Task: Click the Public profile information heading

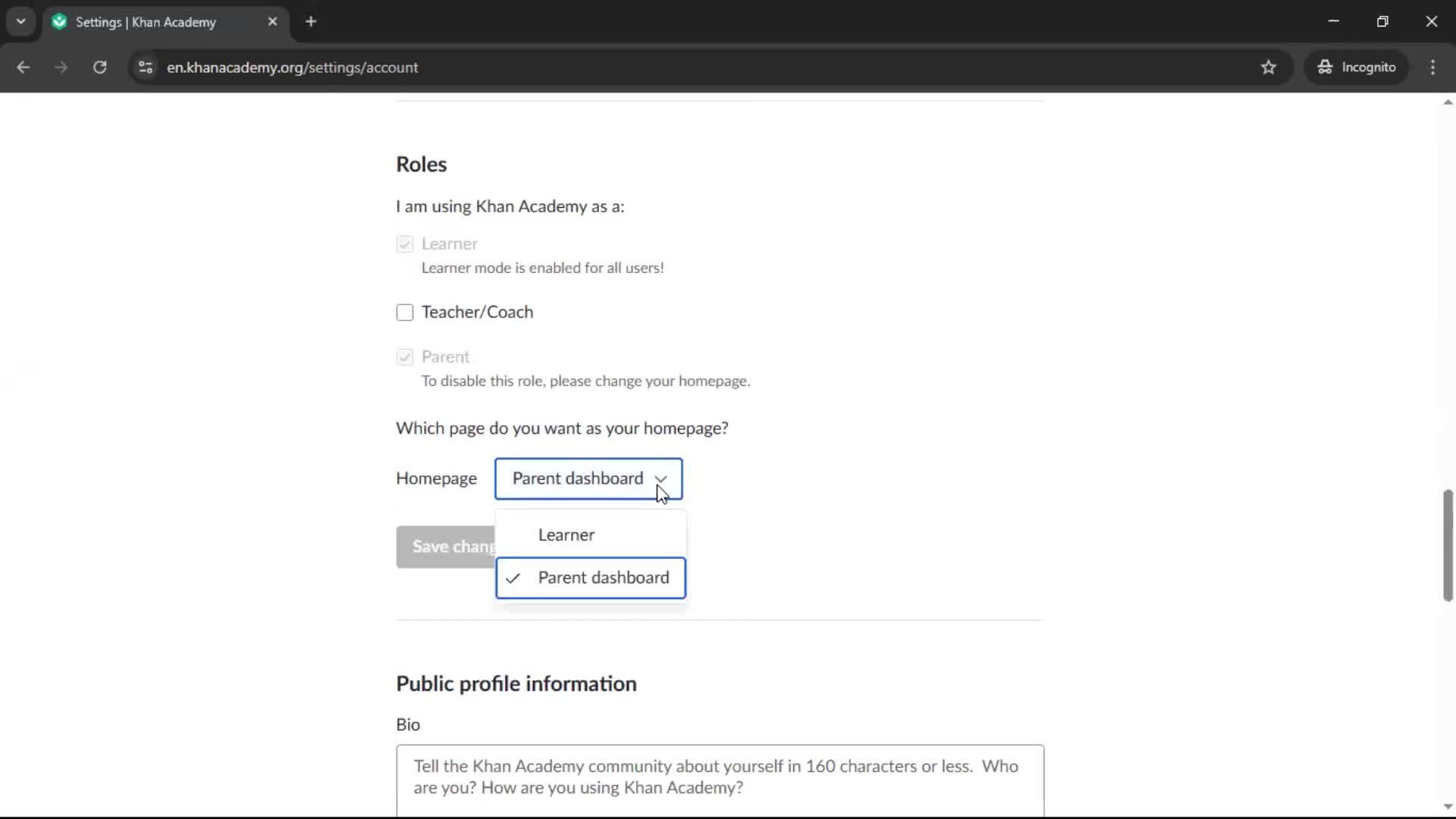Action: (516, 684)
